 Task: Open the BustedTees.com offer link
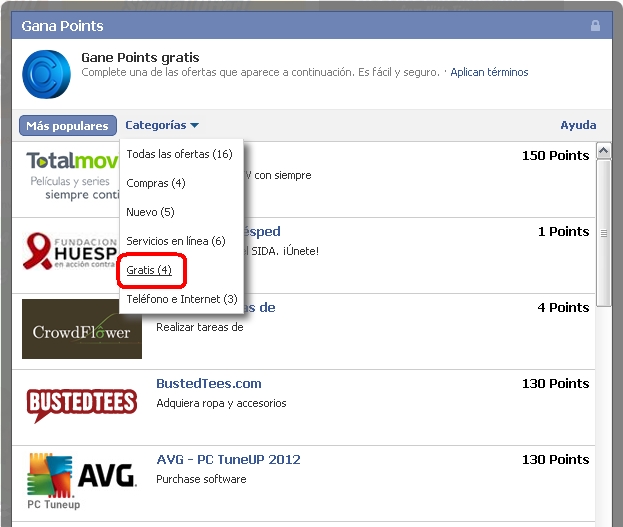(209, 384)
